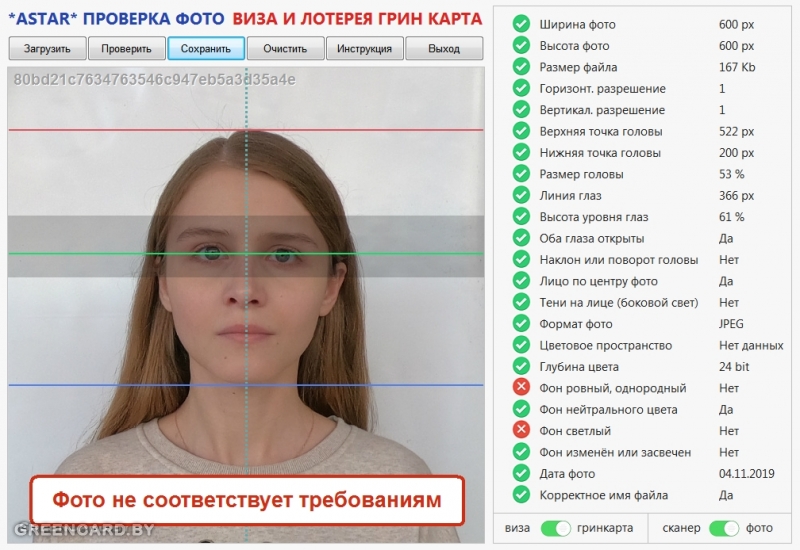The image size is (800, 550).
Task: Click the 'Фон изменён или засвечен' label
Action: pos(615,452)
